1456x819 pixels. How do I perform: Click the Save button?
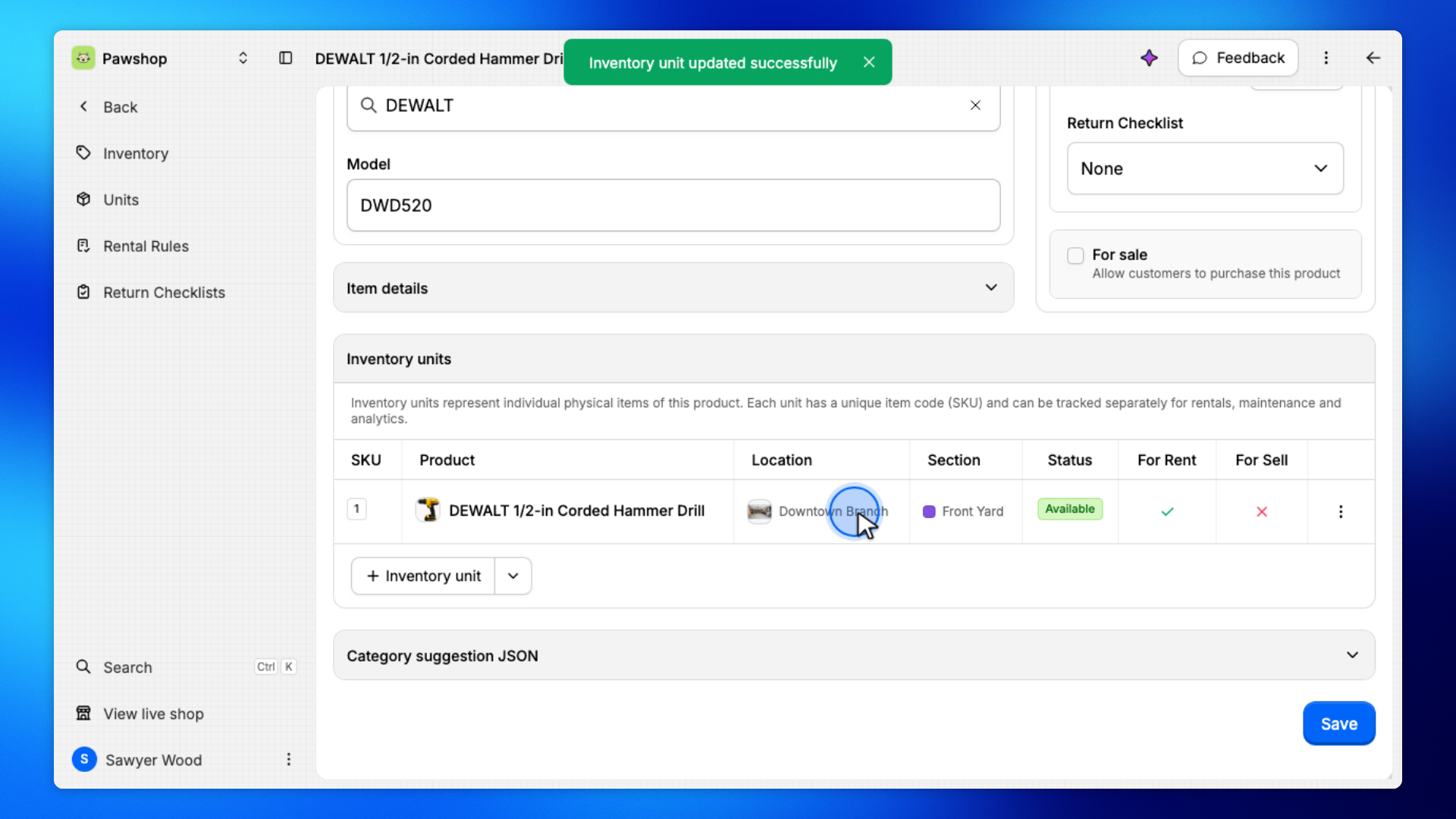click(1338, 723)
